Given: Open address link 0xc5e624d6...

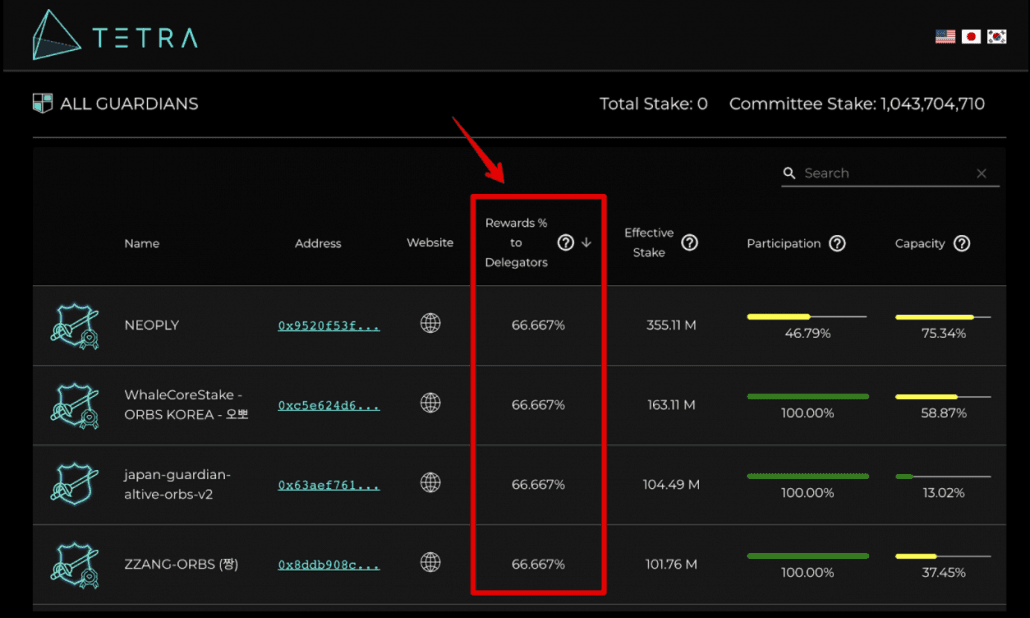Looking at the screenshot, I should tap(328, 405).
